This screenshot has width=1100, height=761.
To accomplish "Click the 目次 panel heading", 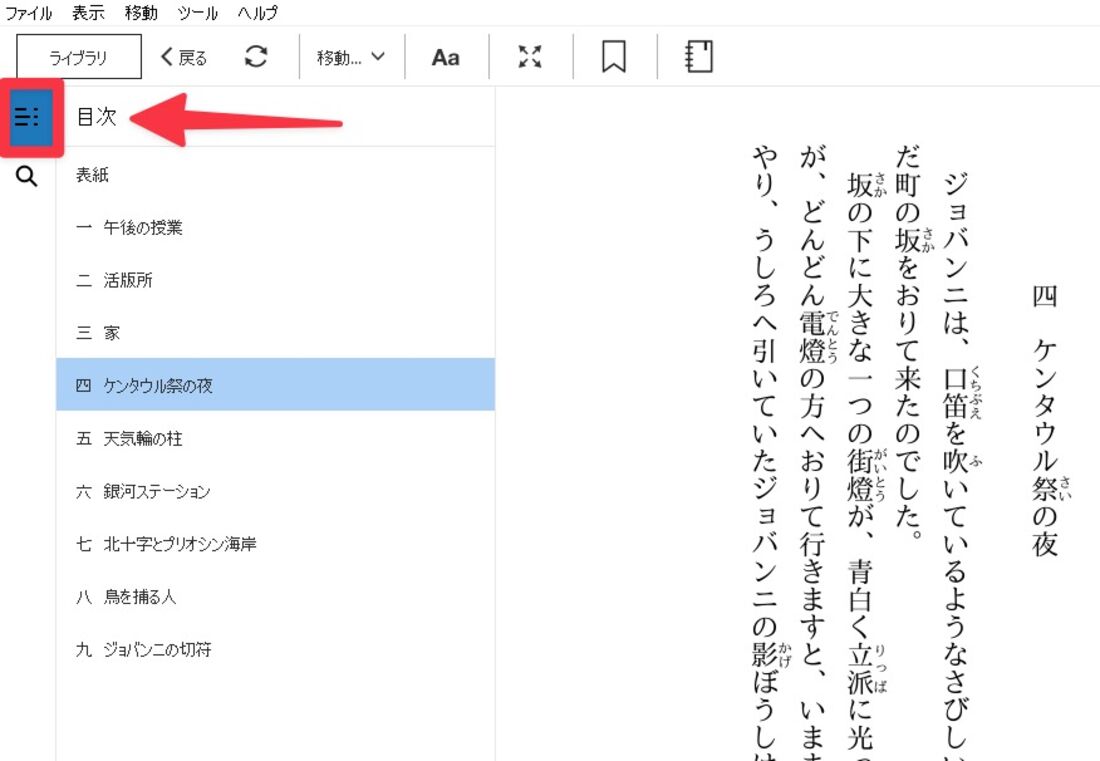I will click(96, 116).
